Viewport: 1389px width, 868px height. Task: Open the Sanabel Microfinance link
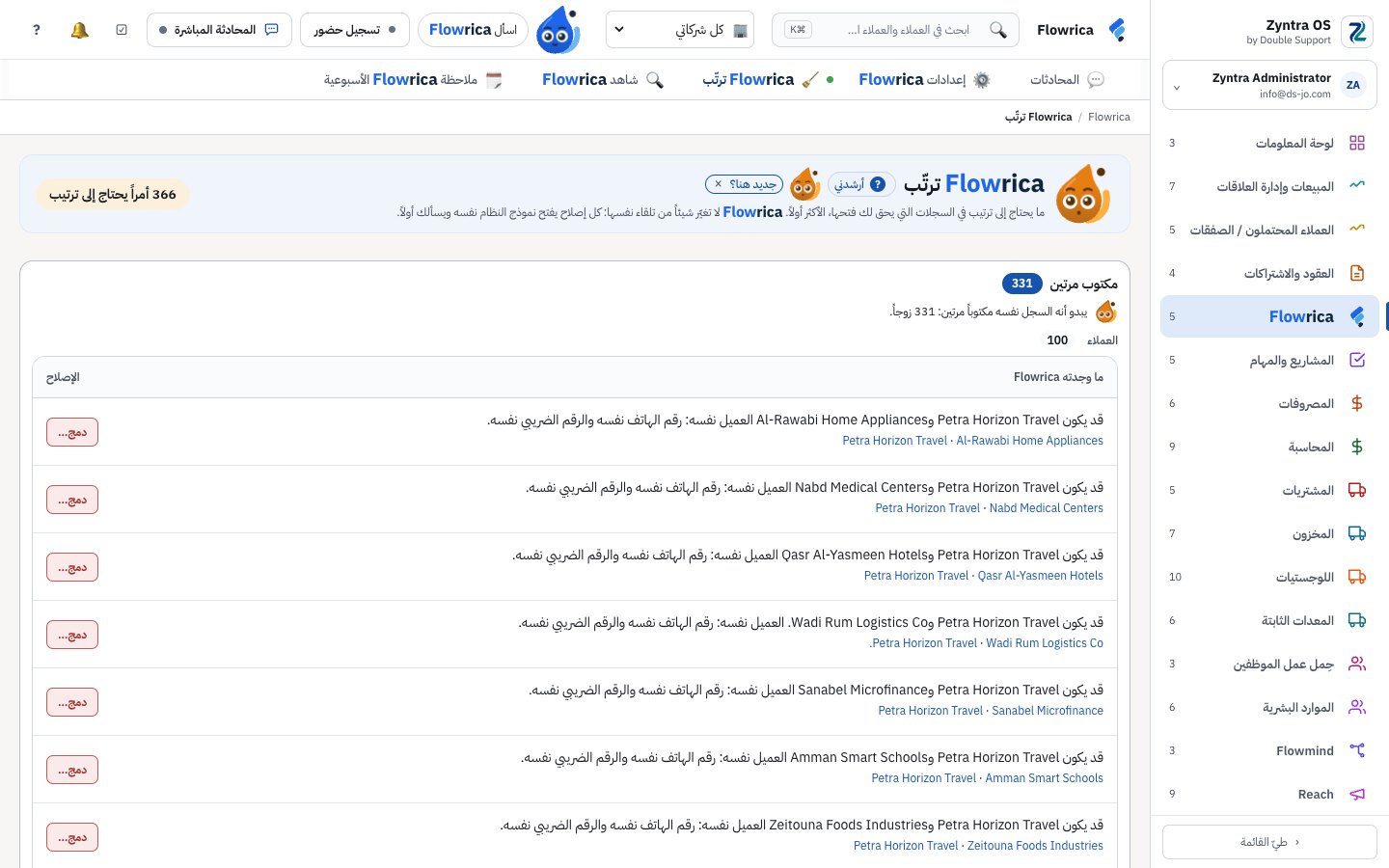pos(1048,711)
